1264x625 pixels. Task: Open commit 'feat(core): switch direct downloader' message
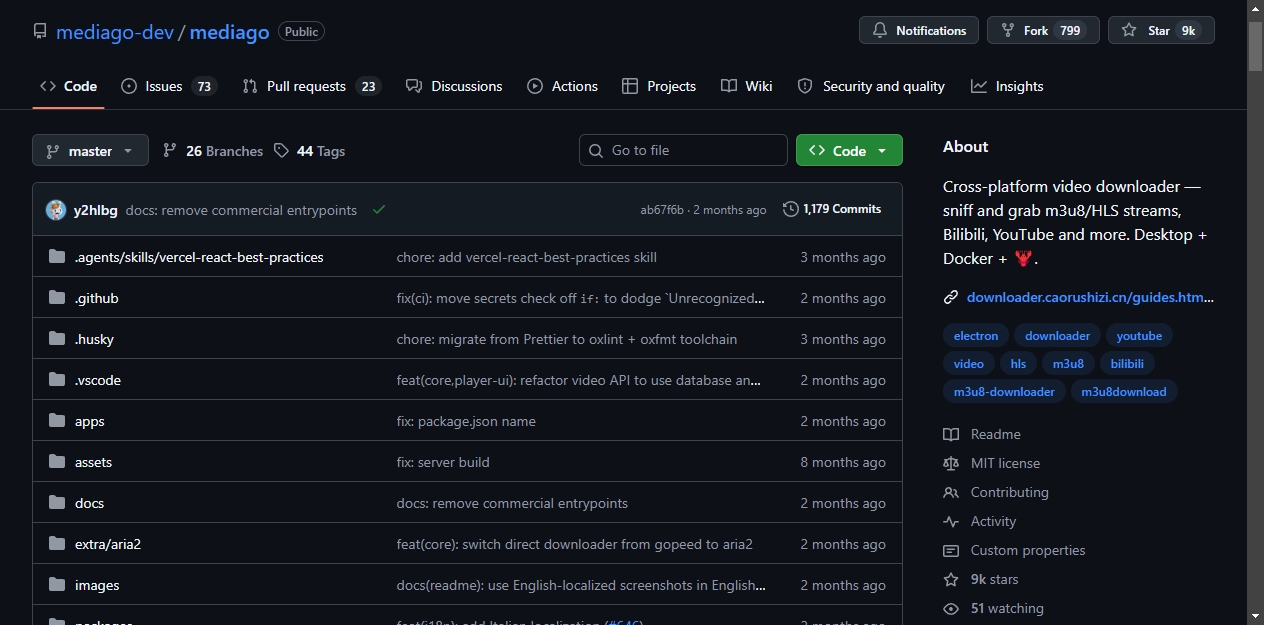pos(575,544)
